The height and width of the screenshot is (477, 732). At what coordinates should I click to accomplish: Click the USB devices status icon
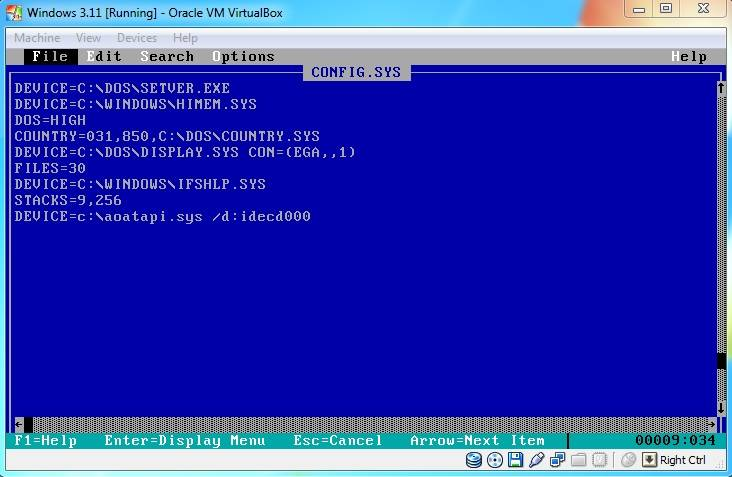536,460
